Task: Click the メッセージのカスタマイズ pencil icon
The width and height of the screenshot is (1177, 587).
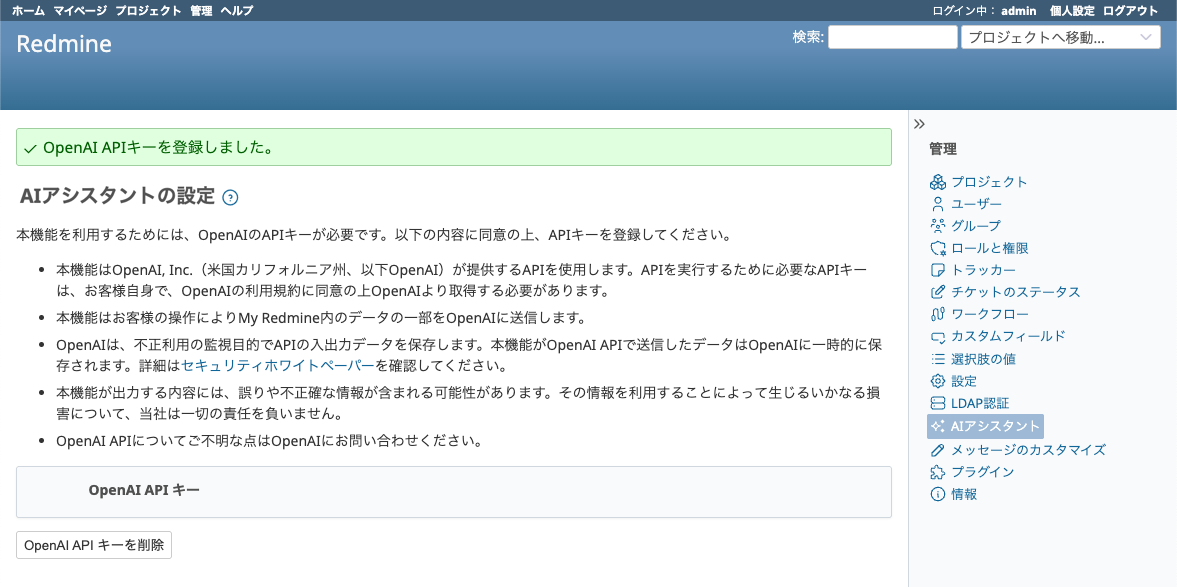Action: point(937,450)
